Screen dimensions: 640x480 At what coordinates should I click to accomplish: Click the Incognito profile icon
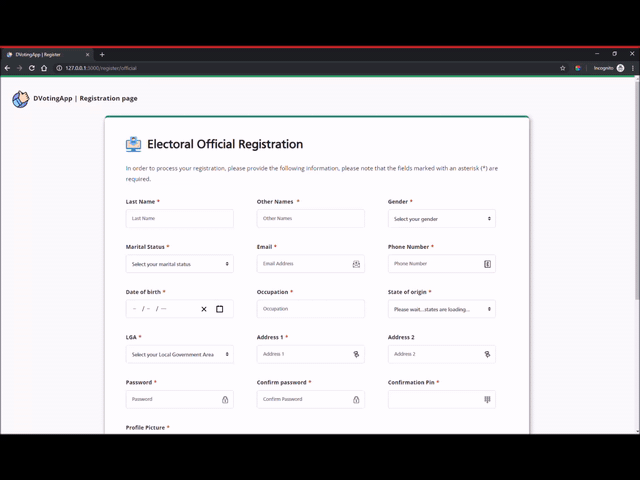tap(620, 68)
